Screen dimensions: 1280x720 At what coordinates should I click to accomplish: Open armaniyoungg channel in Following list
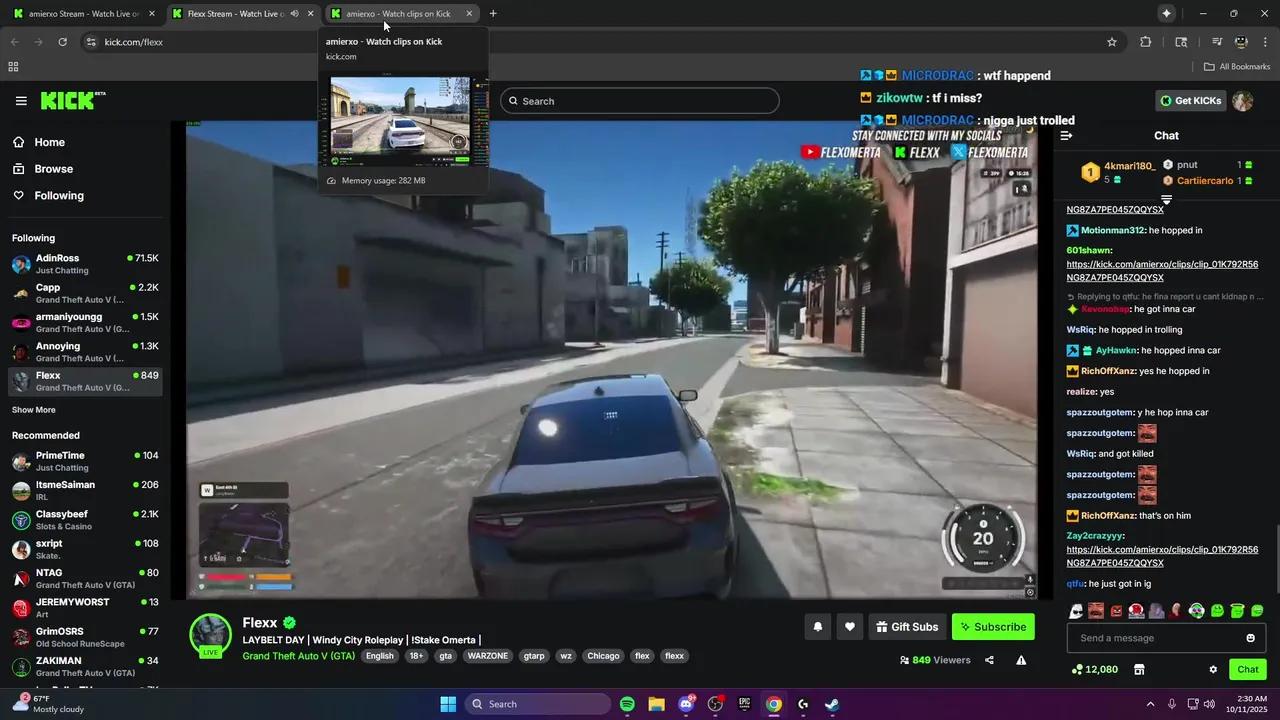[85, 322]
